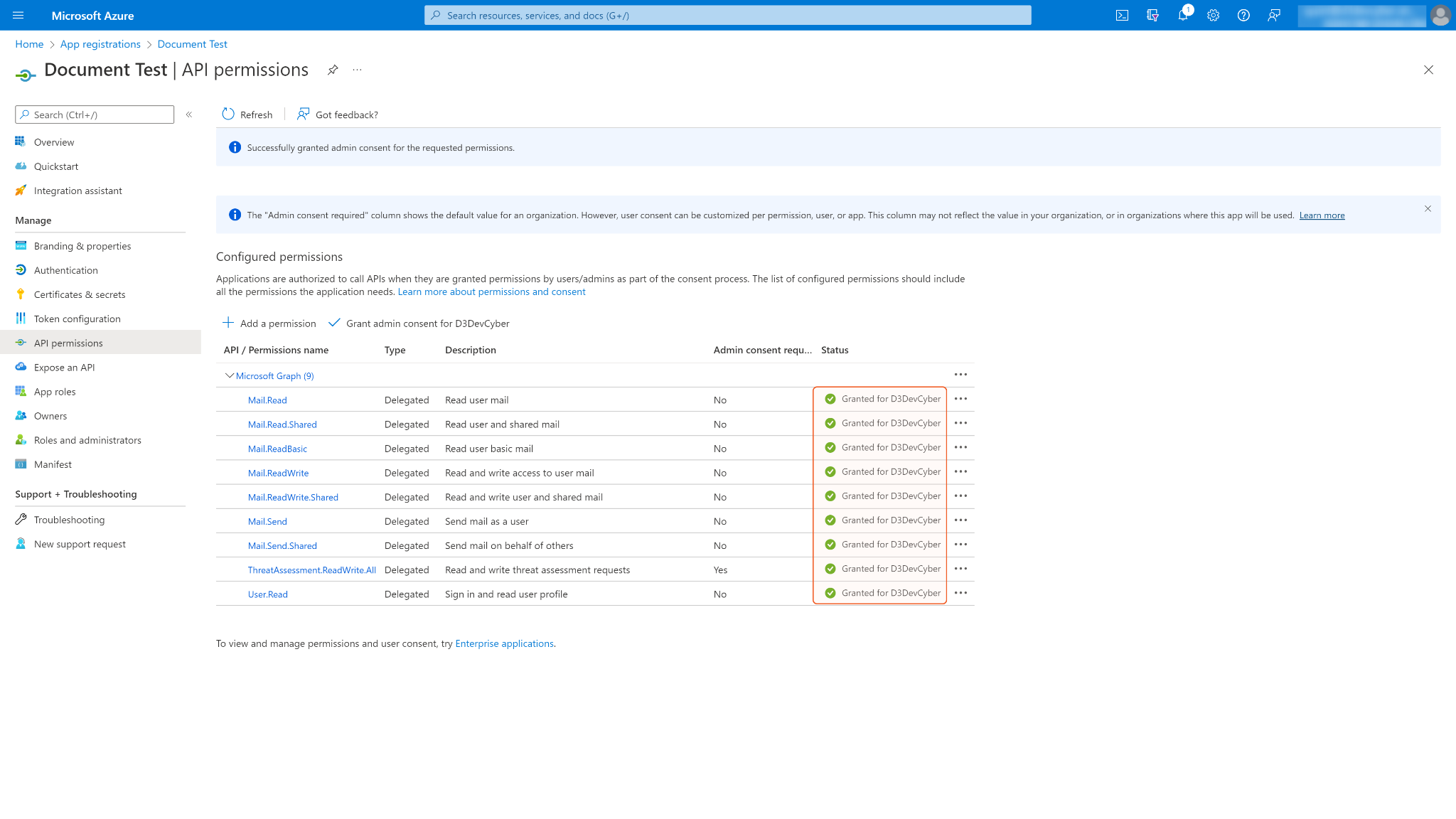Open the Cloud Shell icon
1456x819 pixels.
pyautogui.click(x=1122, y=16)
